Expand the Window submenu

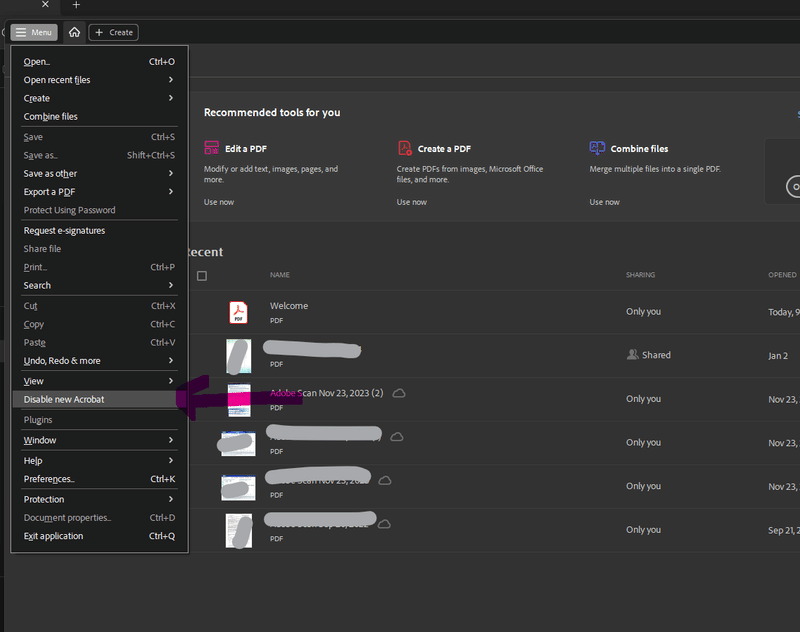(99, 441)
